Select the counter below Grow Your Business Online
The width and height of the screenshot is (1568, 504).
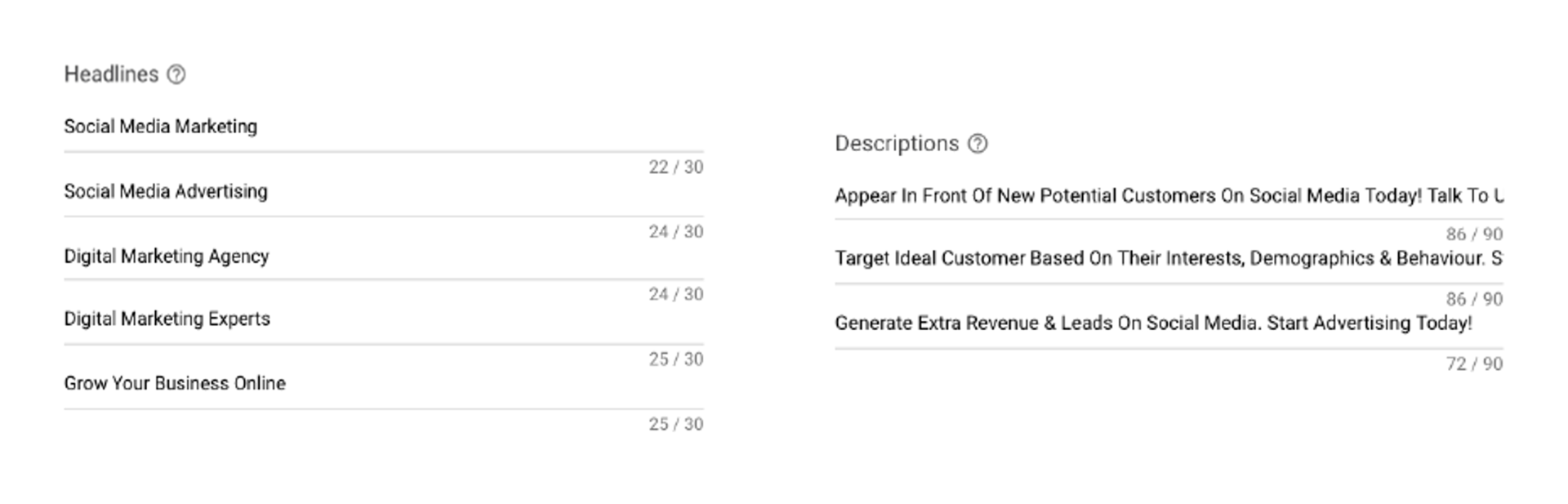coord(675,425)
